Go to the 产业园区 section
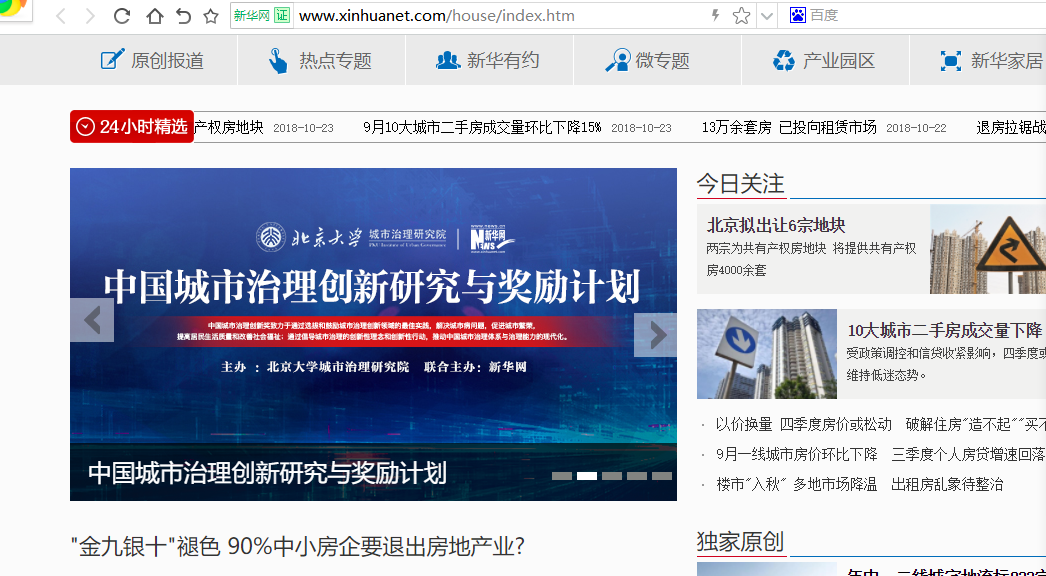This screenshot has height=576, width=1046. [824, 61]
